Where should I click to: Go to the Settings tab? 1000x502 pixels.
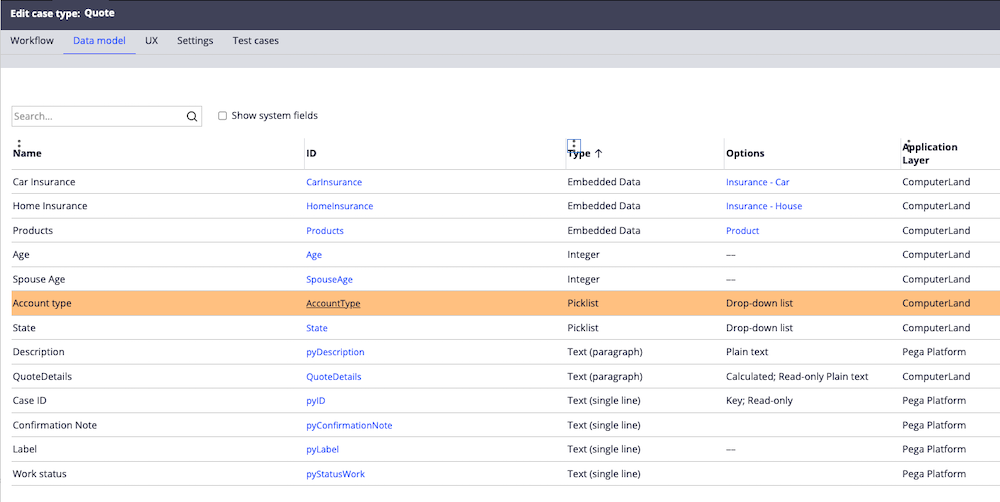195,41
